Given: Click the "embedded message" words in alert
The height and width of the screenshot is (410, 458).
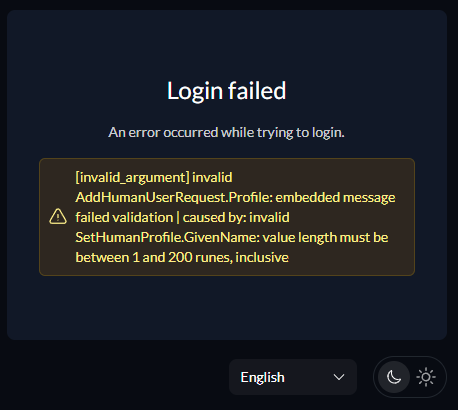Looking at the screenshot, I should point(335,197).
